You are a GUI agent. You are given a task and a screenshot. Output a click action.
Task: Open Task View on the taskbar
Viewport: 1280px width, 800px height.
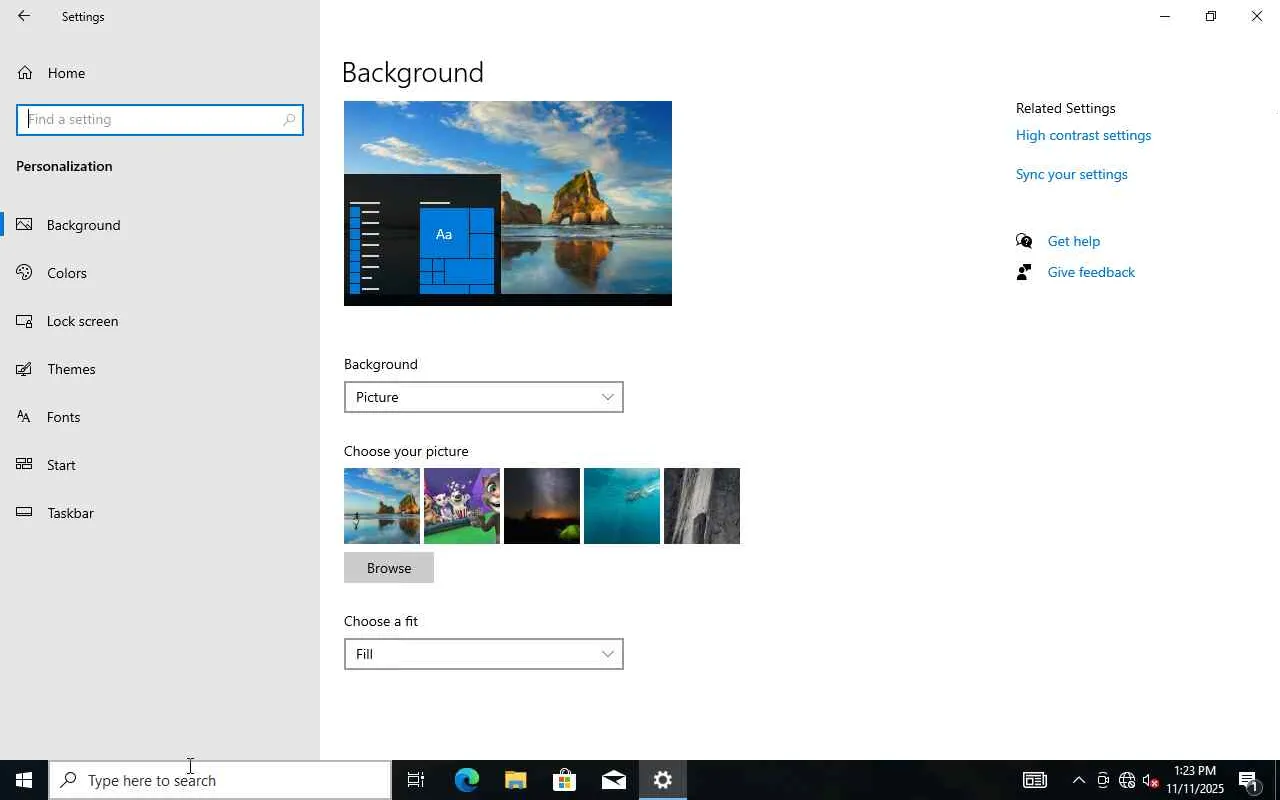point(416,780)
